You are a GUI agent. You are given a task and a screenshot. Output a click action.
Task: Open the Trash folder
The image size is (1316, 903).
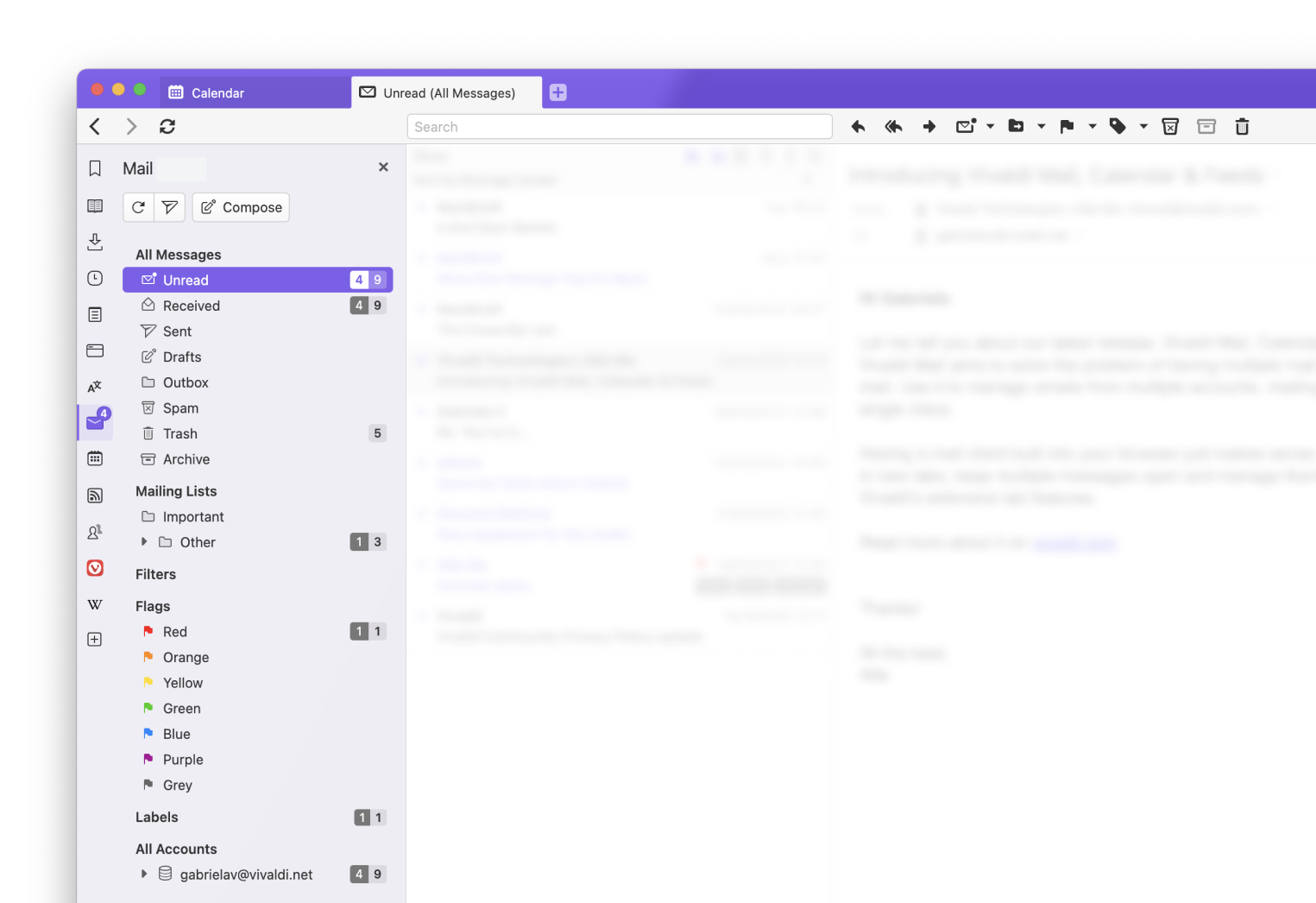[x=258, y=433]
